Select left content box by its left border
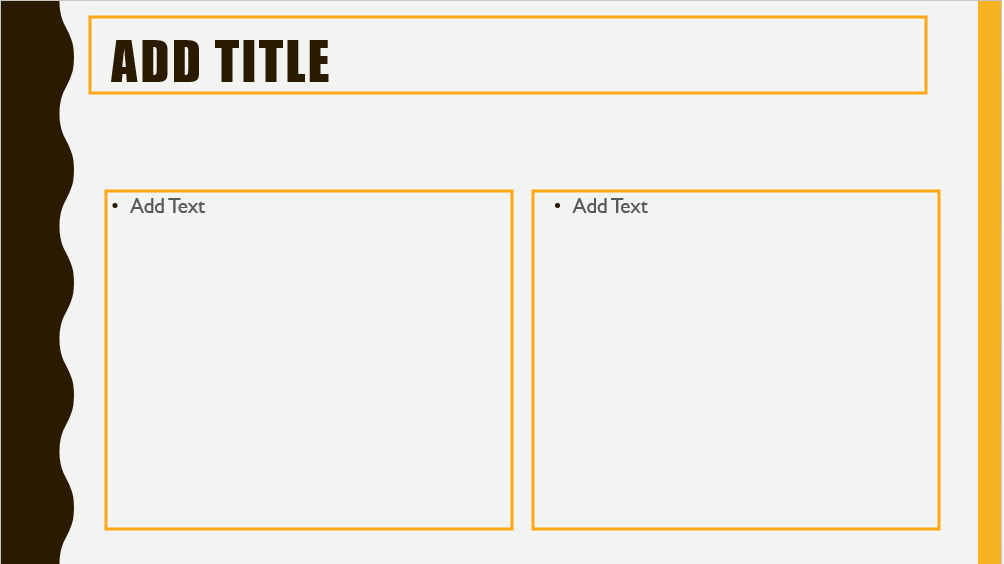 pos(106,360)
